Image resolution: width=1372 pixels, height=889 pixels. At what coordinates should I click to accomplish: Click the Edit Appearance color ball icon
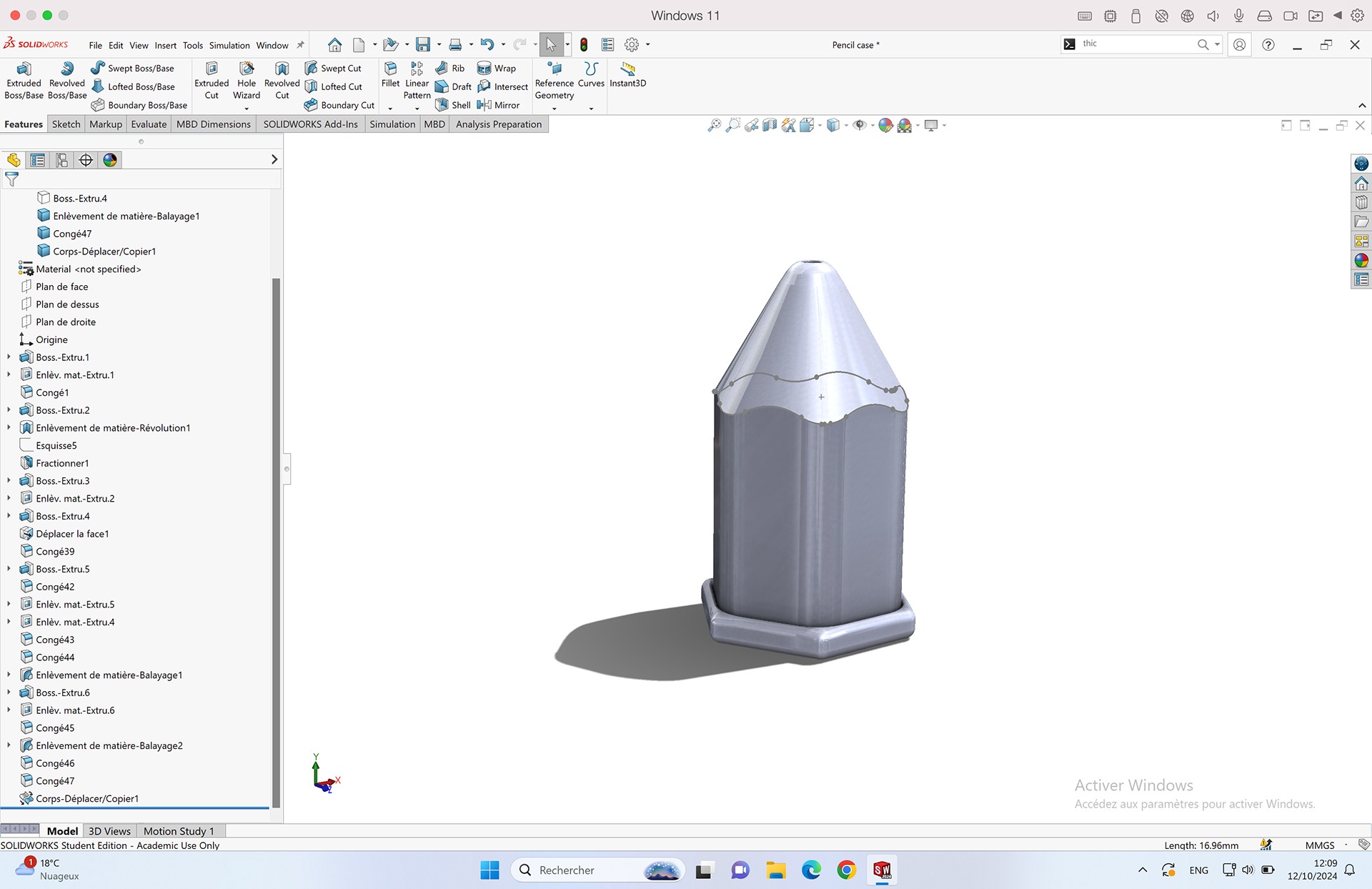tap(885, 125)
